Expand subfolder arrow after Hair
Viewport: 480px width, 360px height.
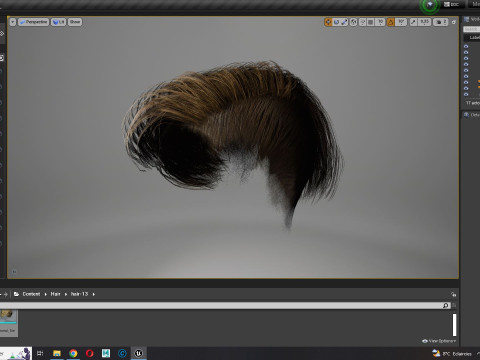pos(66,294)
